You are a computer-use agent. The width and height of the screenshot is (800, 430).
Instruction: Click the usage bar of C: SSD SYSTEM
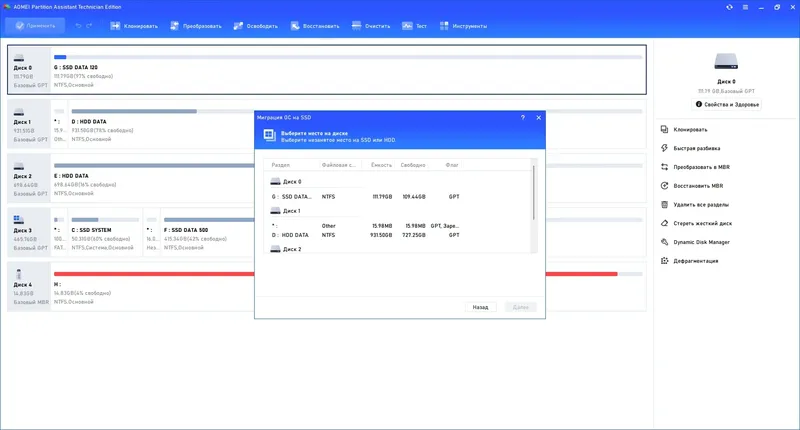tap(105, 220)
